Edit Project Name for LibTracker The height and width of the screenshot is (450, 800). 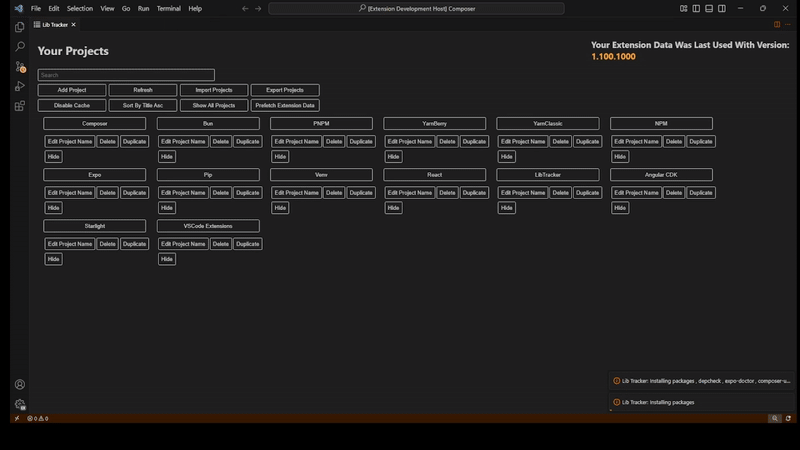523,193
